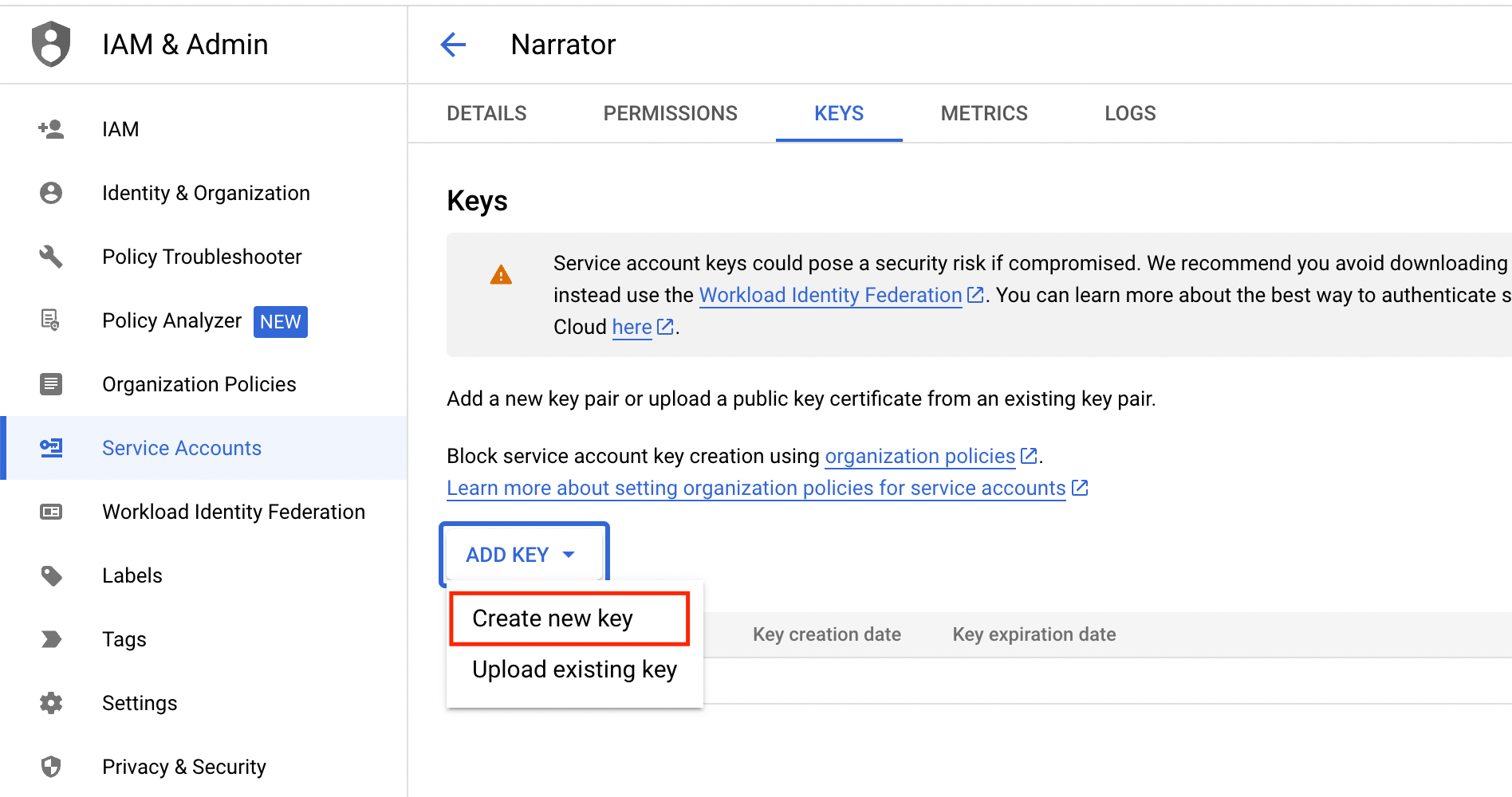Go back using the blue arrow
Image resolution: width=1512 pixels, height=797 pixels.
point(453,45)
